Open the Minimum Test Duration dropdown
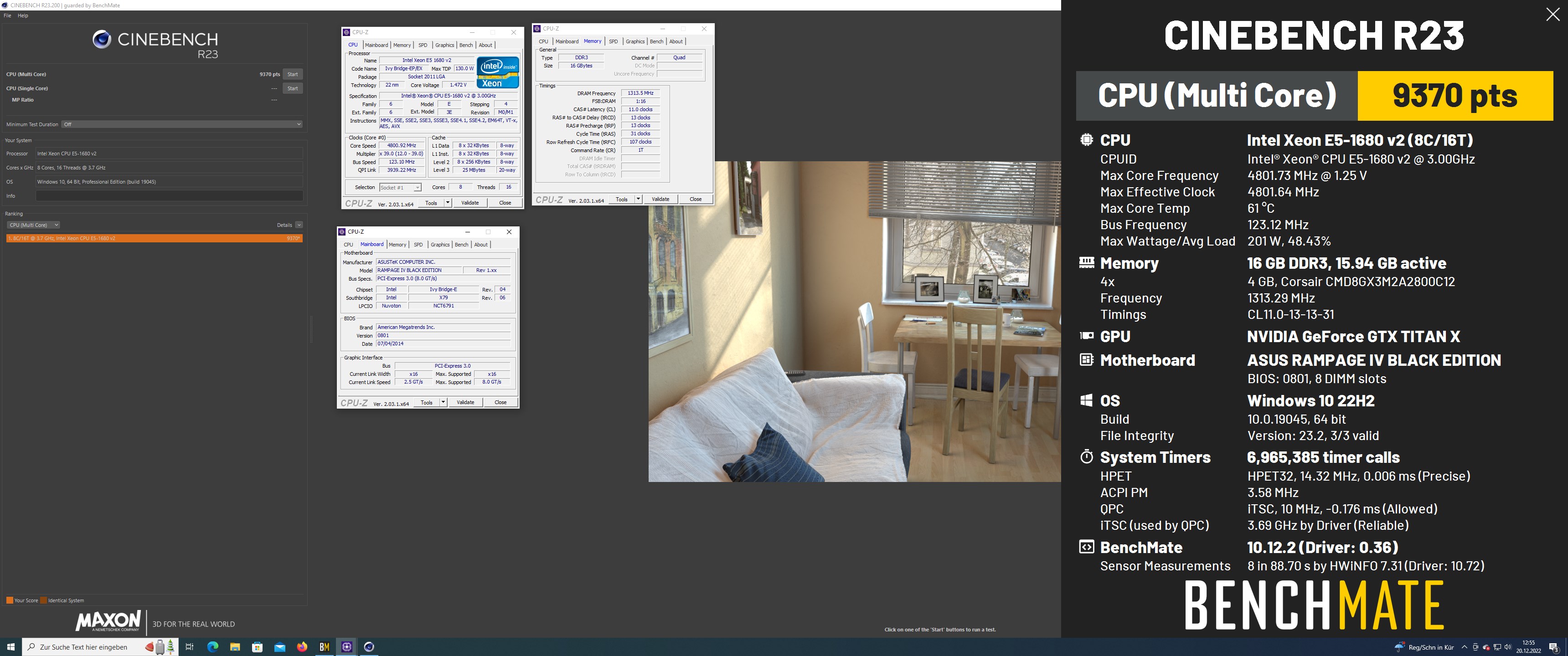 click(x=182, y=124)
